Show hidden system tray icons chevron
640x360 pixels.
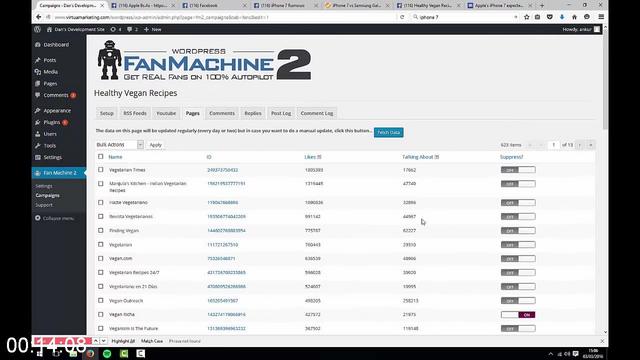551,354
